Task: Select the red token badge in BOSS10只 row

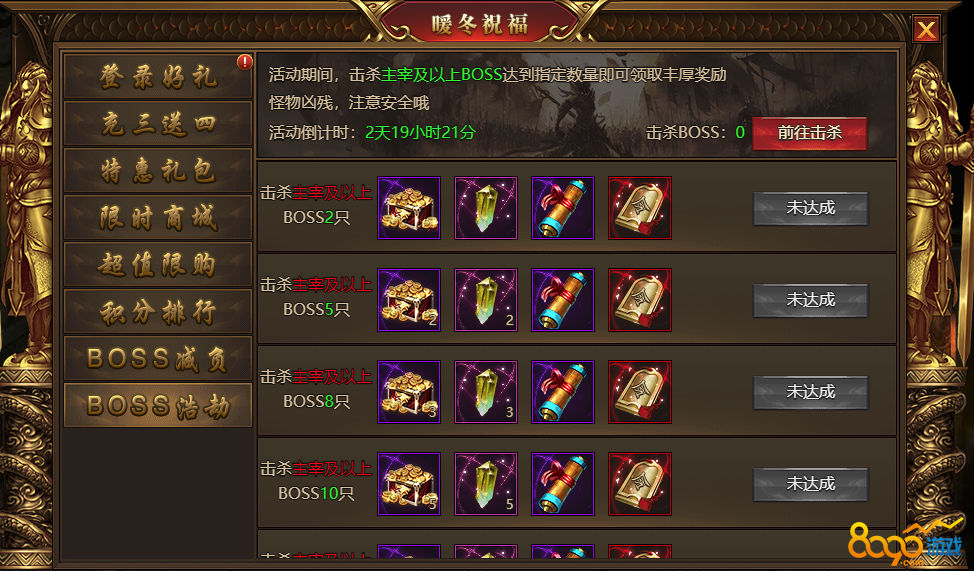Action: (640, 484)
